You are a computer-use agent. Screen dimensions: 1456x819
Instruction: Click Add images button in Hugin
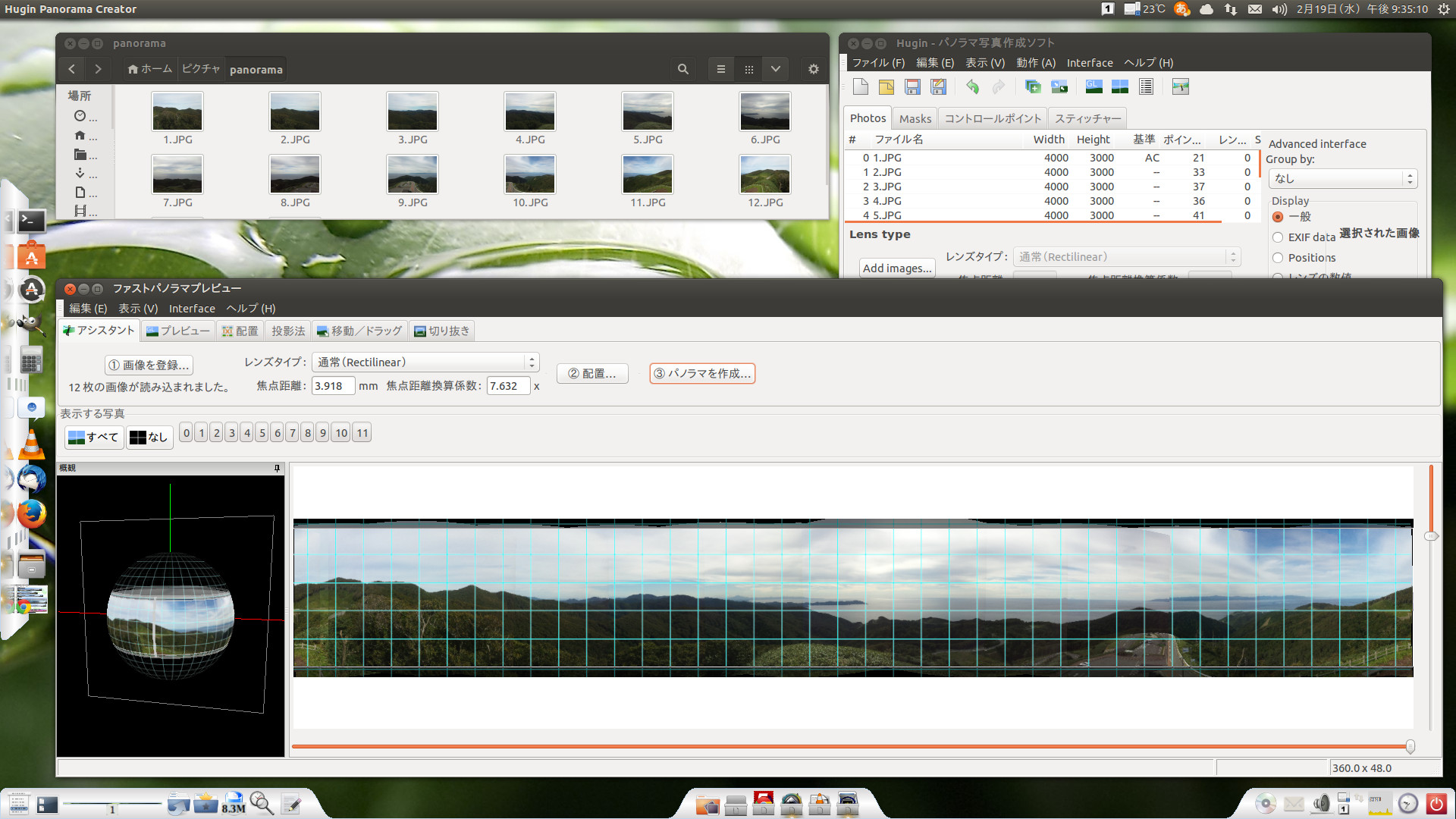(x=897, y=268)
